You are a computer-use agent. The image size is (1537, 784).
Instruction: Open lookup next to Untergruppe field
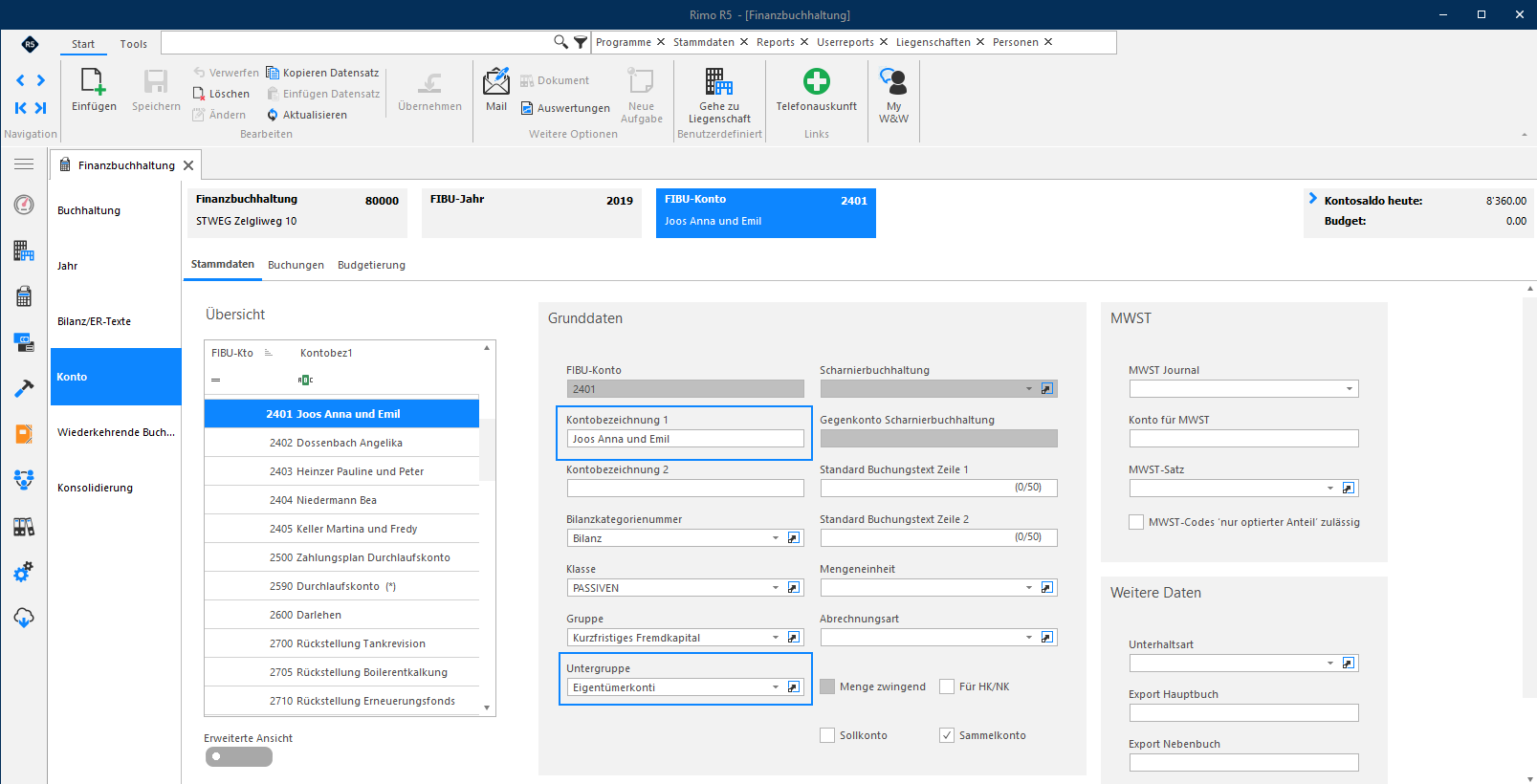click(x=794, y=687)
